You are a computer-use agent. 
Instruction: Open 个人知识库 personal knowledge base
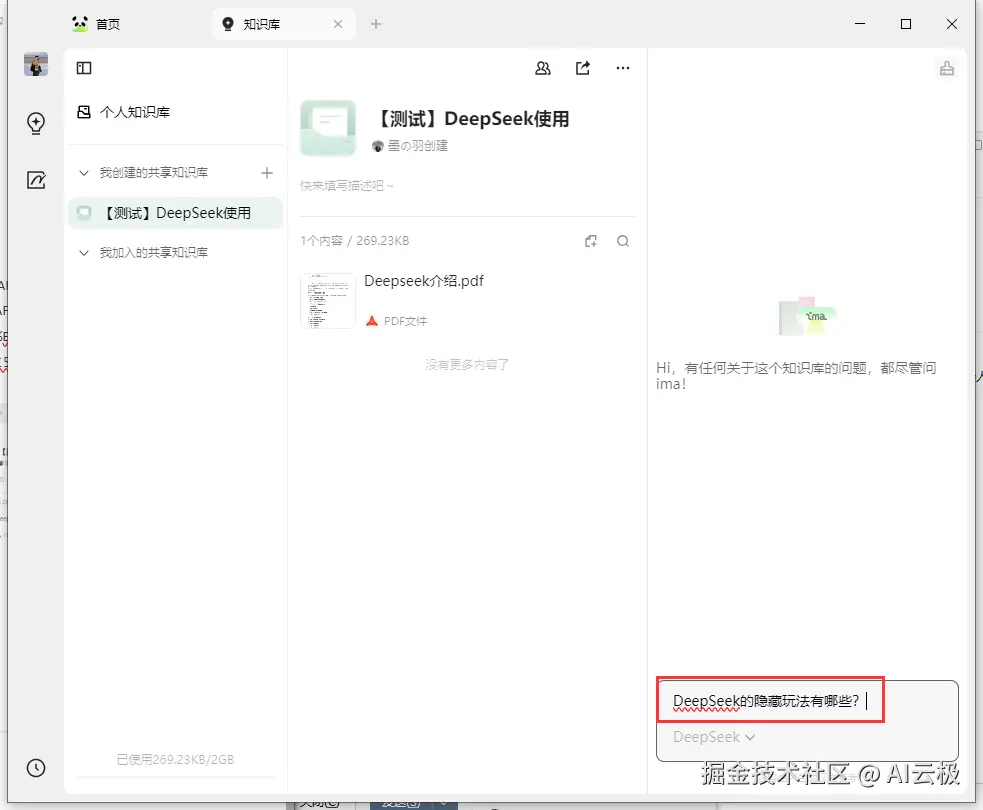tap(124, 112)
